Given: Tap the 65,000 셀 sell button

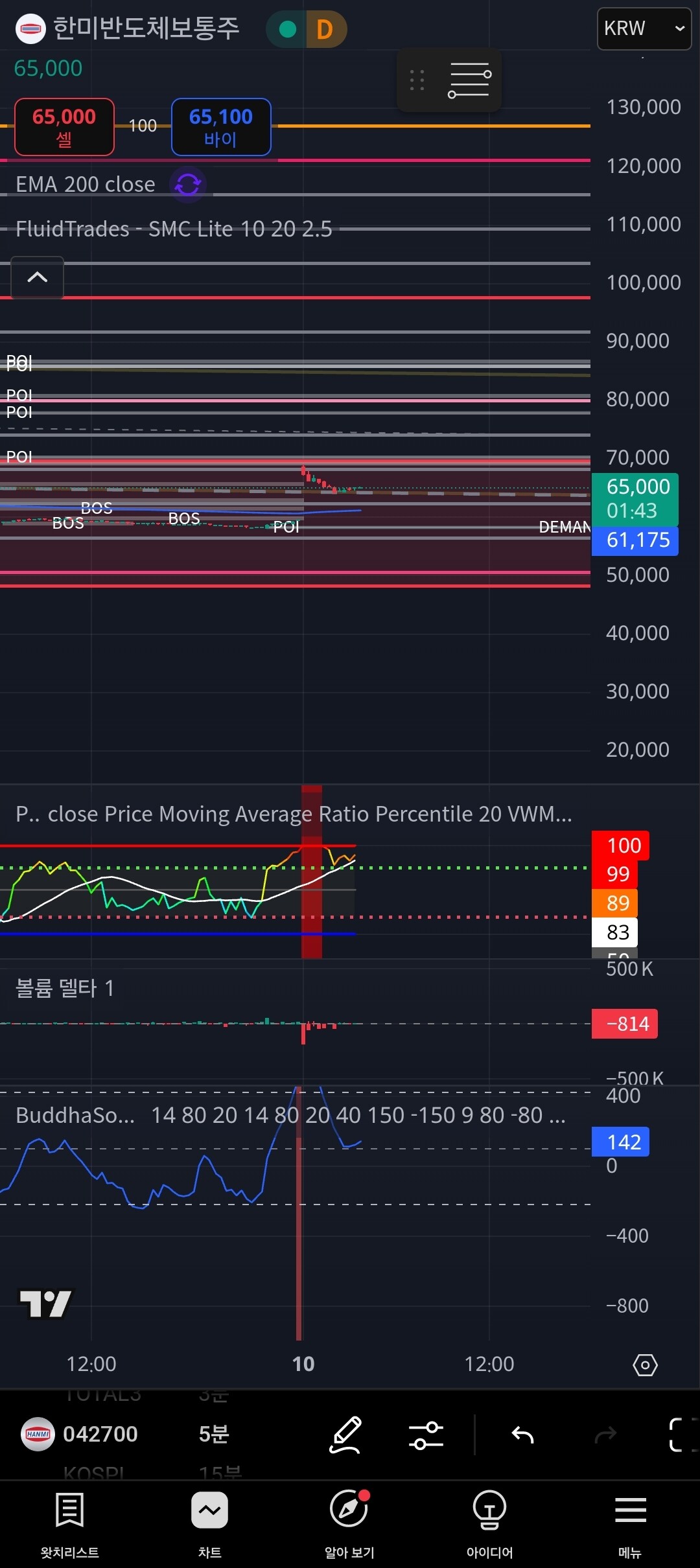Looking at the screenshot, I should tap(64, 127).
